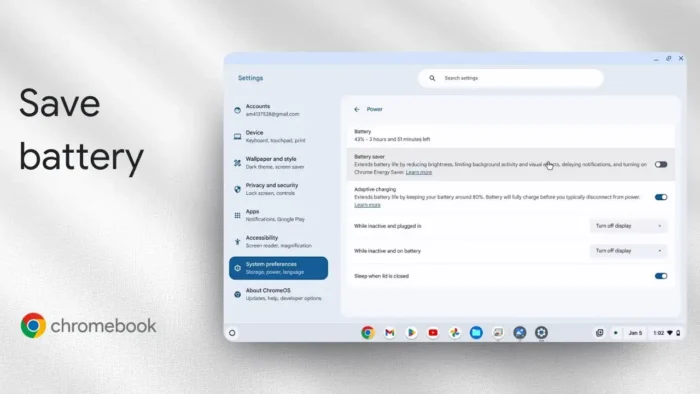Open quick settings via 1:02 clock
700x394 pixels.
pyautogui.click(x=658, y=333)
